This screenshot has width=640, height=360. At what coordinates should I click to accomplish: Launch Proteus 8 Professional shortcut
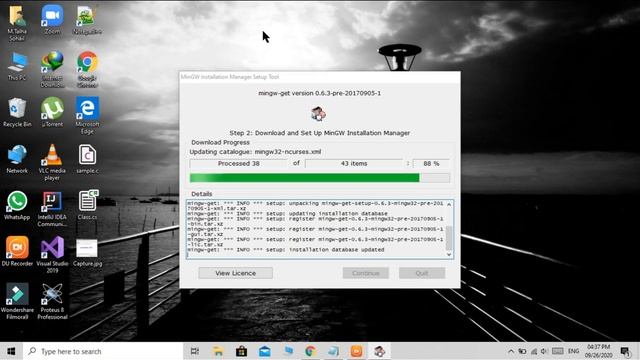pyautogui.click(x=52, y=301)
